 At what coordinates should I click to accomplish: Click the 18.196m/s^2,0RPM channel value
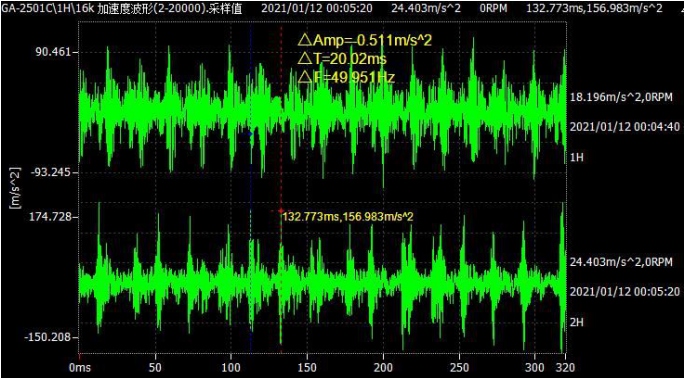(x=621, y=97)
